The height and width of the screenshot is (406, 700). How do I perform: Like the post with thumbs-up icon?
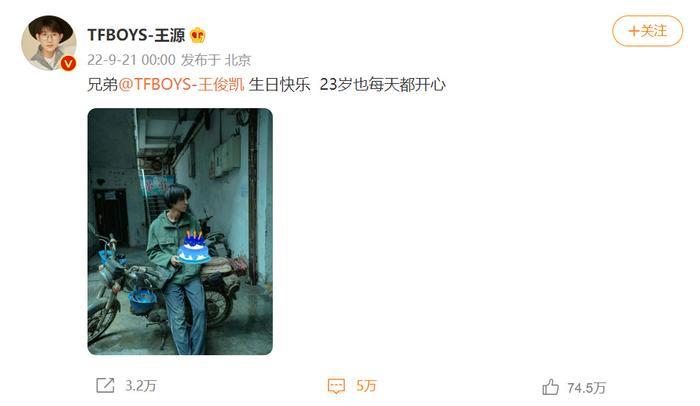click(x=550, y=387)
